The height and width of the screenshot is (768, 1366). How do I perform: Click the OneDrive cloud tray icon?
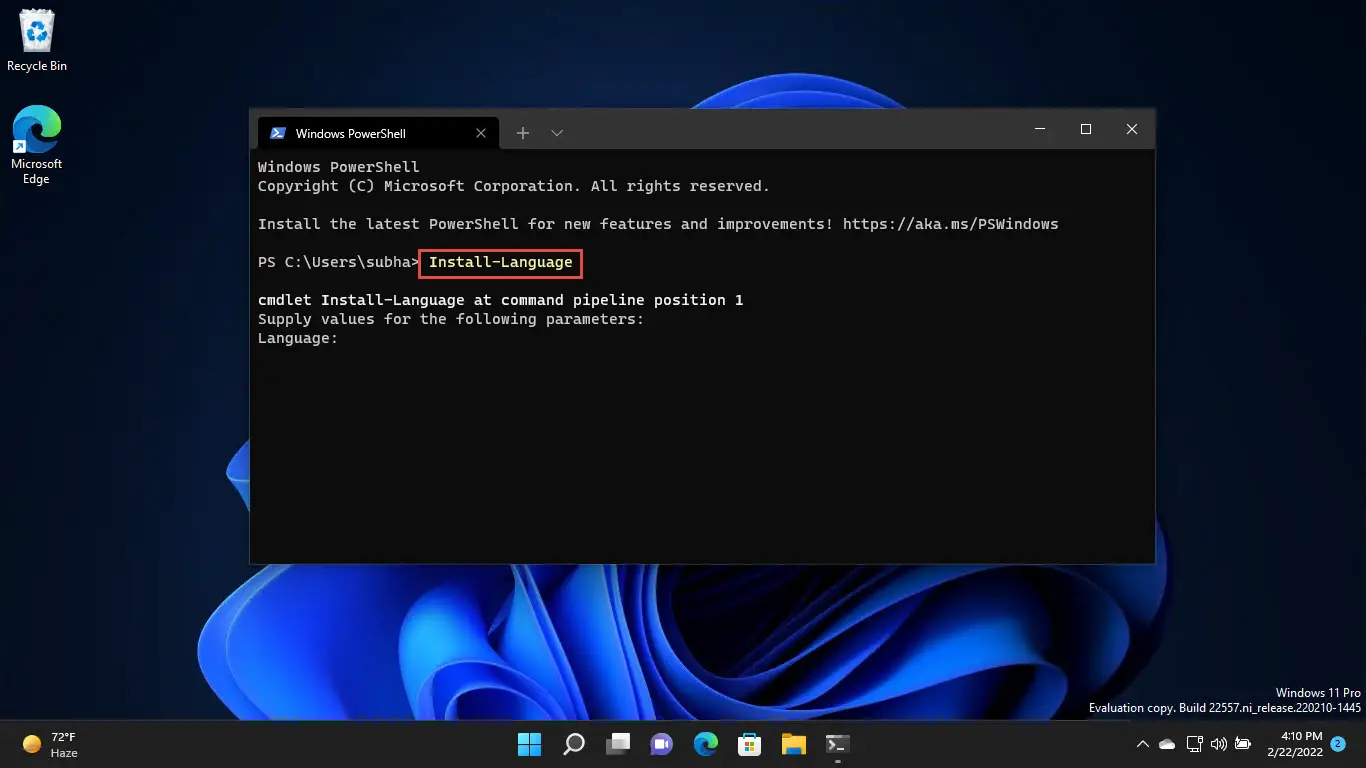(1167, 744)
